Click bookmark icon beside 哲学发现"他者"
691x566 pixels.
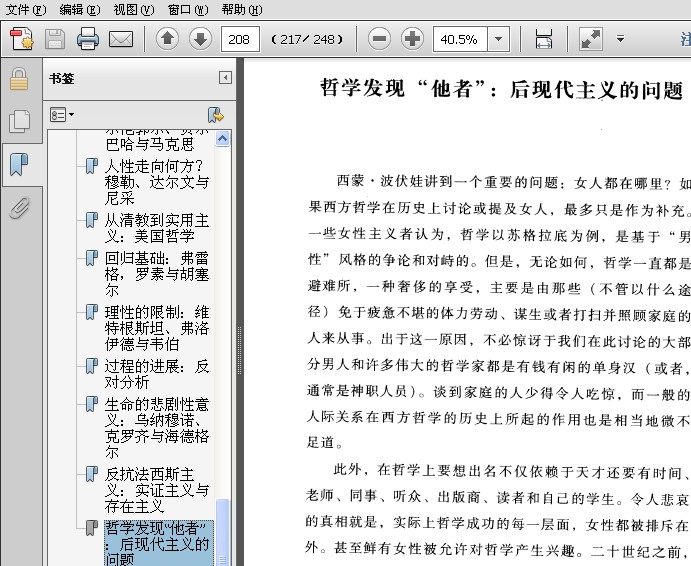point(91,528)
